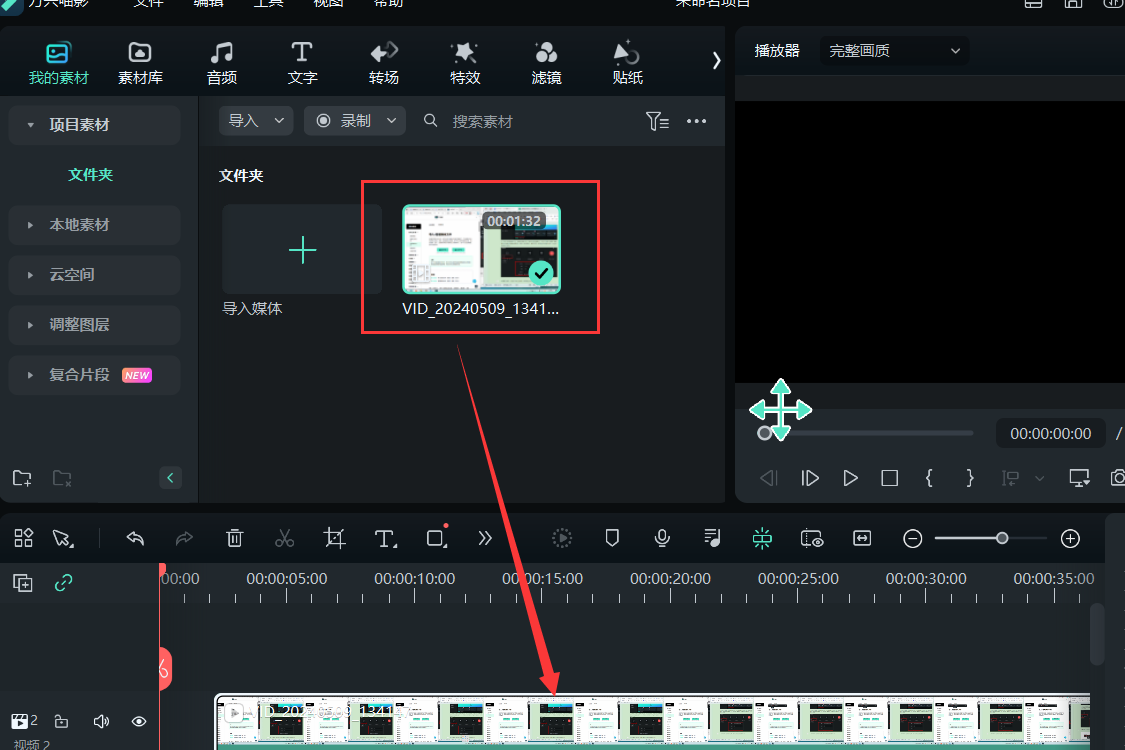Select the VID_20240509 video thumbnail
Viewport: 1125px width, 750px height.
point(481,250)
